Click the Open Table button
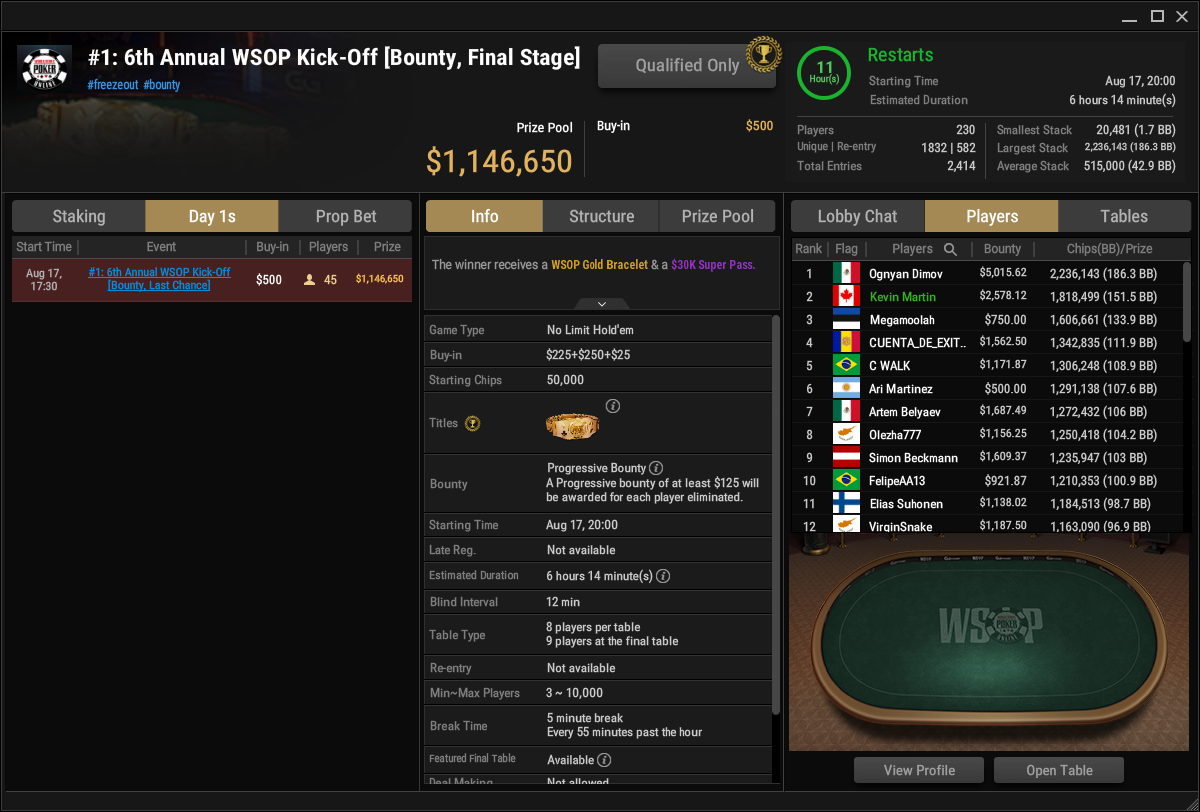 (x=1059, y=770)
